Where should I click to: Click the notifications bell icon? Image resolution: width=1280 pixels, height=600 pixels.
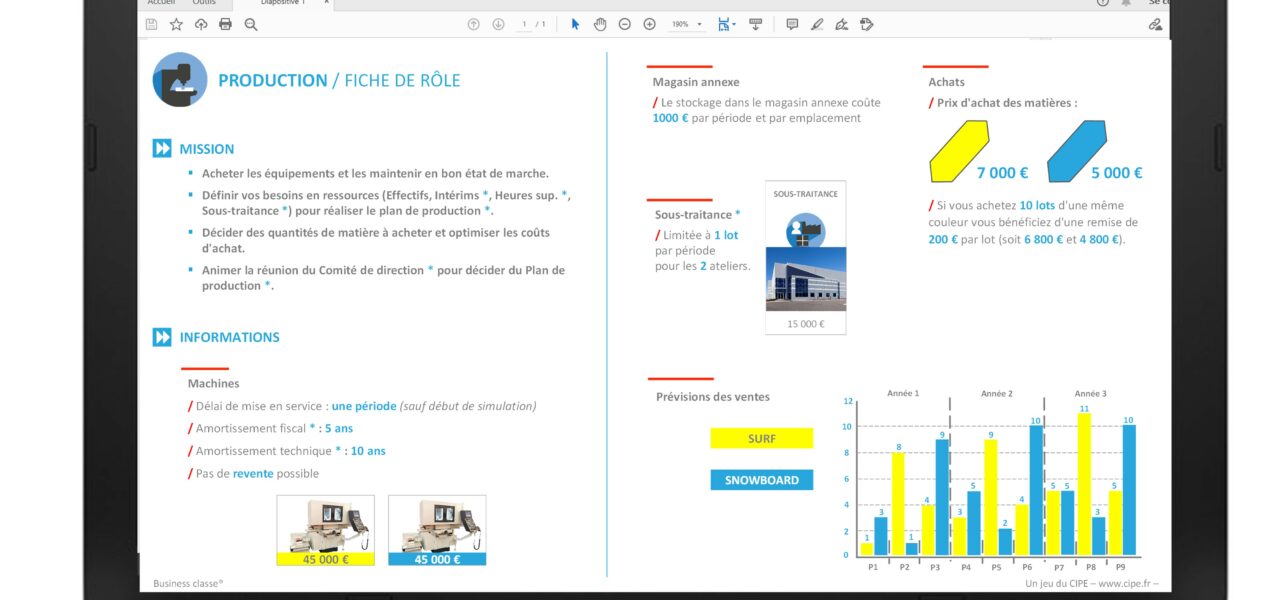tap(1126, 3)
